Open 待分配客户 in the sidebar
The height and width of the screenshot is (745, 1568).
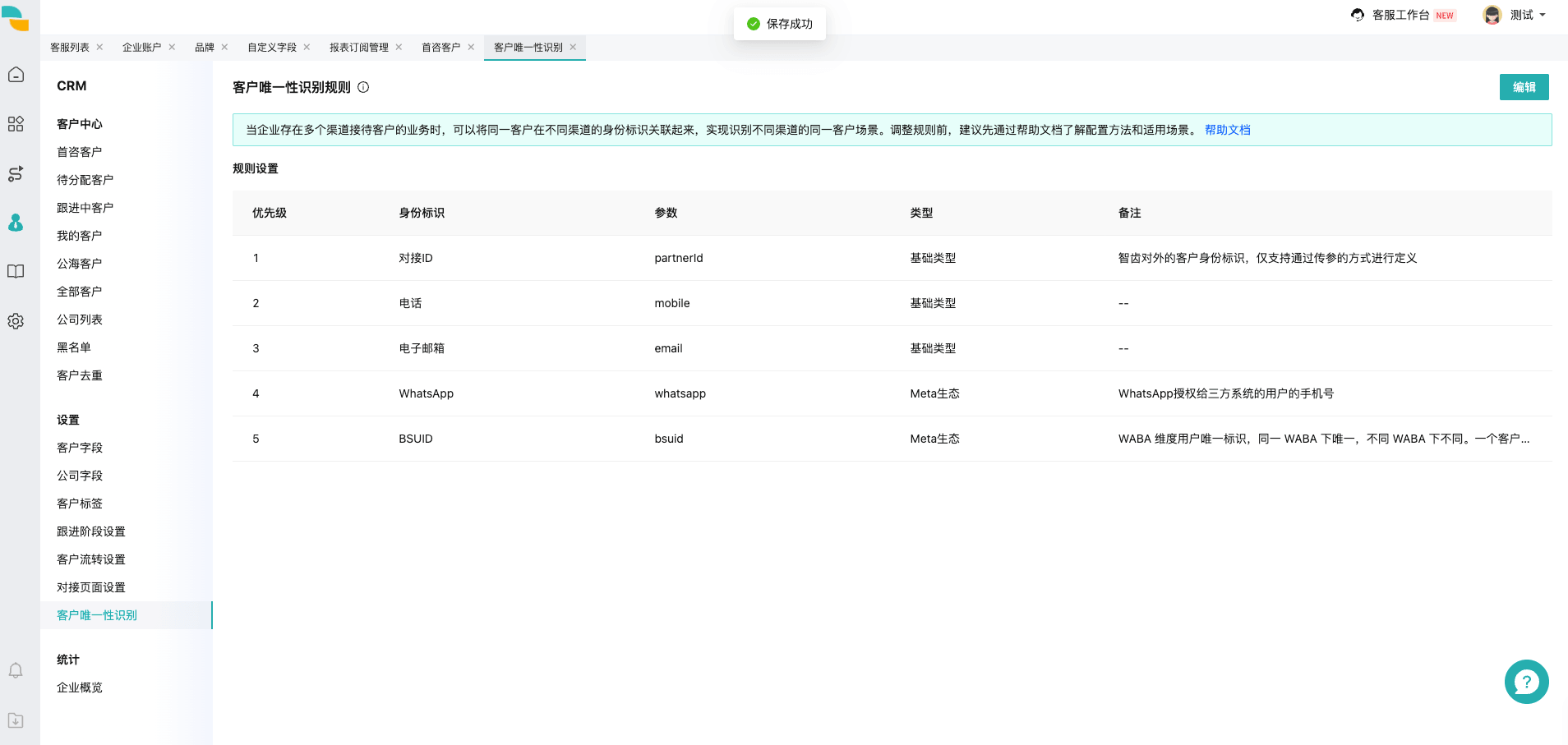coord(85,180)
